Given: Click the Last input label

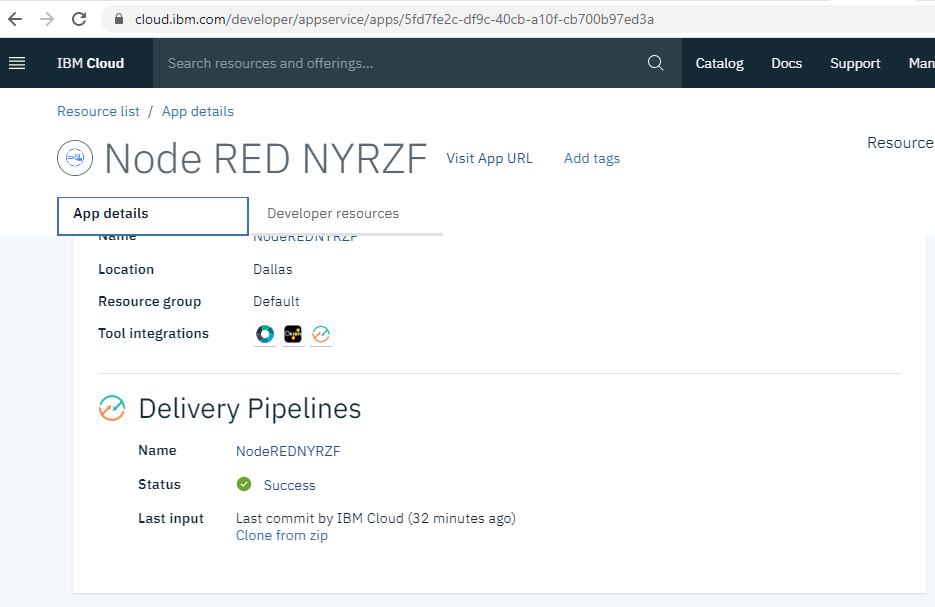Looking at the screenshot, I should (x=171, y=519).
